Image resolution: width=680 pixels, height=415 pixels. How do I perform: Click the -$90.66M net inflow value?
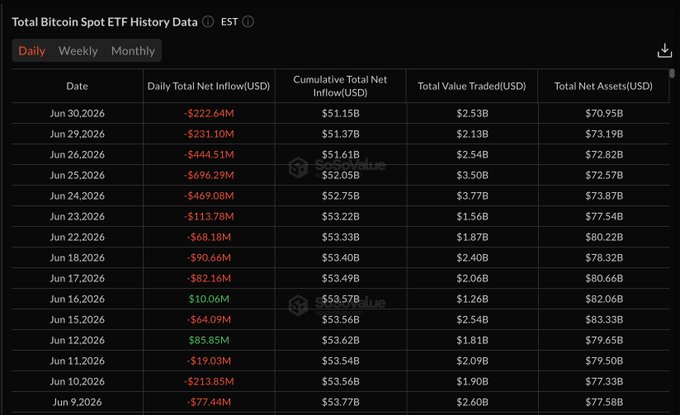pos(209,258)
